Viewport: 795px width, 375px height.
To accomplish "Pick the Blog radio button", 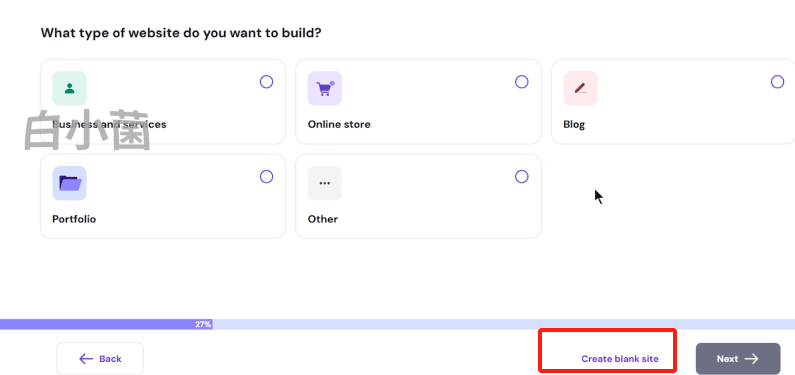I will (777, 82).
